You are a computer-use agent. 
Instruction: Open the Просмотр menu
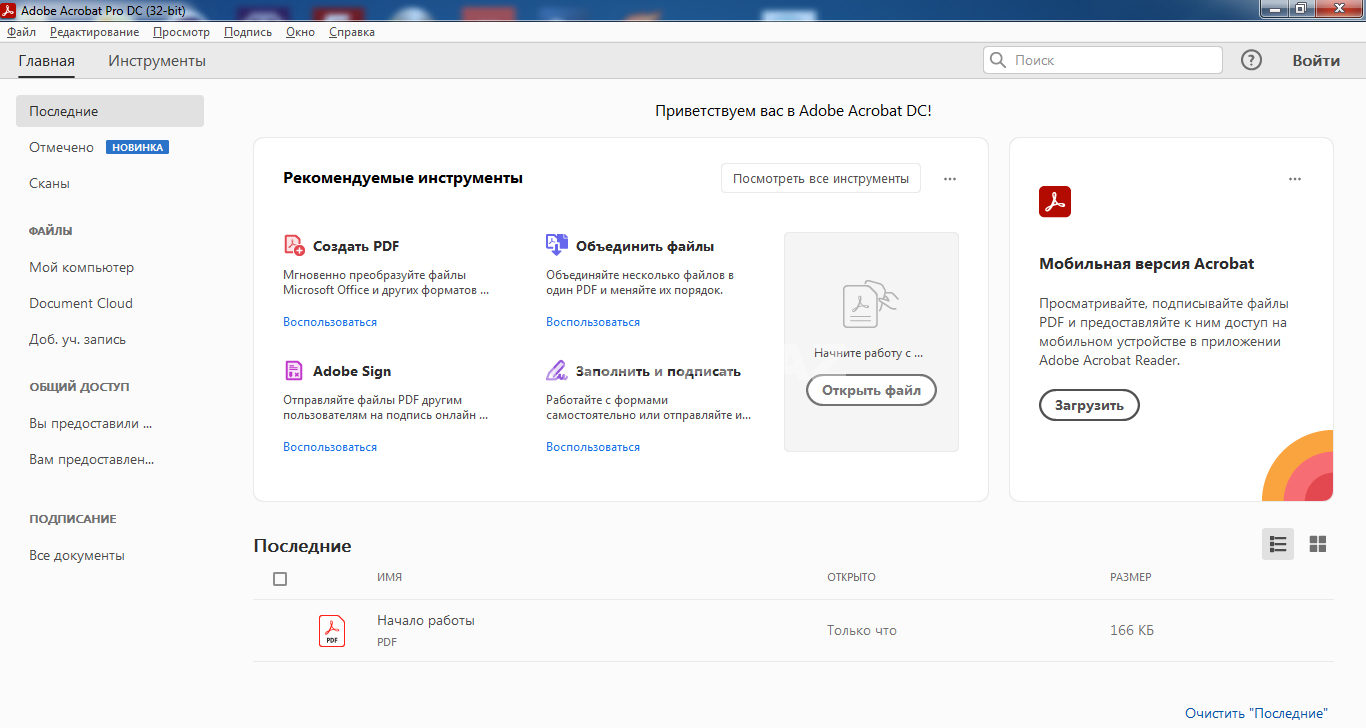point(181,32)
